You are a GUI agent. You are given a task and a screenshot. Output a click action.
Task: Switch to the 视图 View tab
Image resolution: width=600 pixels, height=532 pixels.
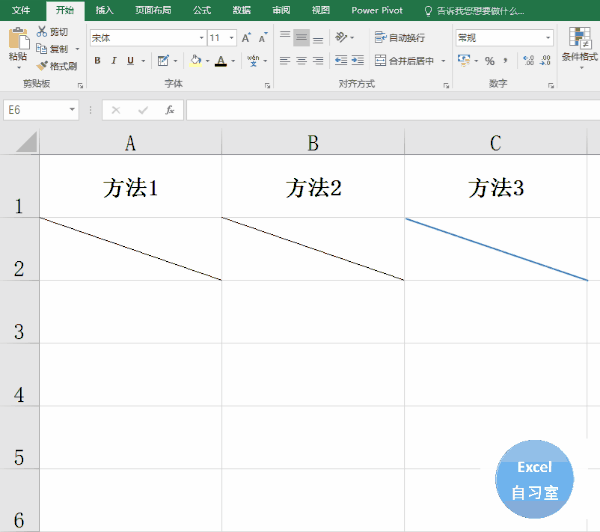pyautogui.click(x=321, y=10)
